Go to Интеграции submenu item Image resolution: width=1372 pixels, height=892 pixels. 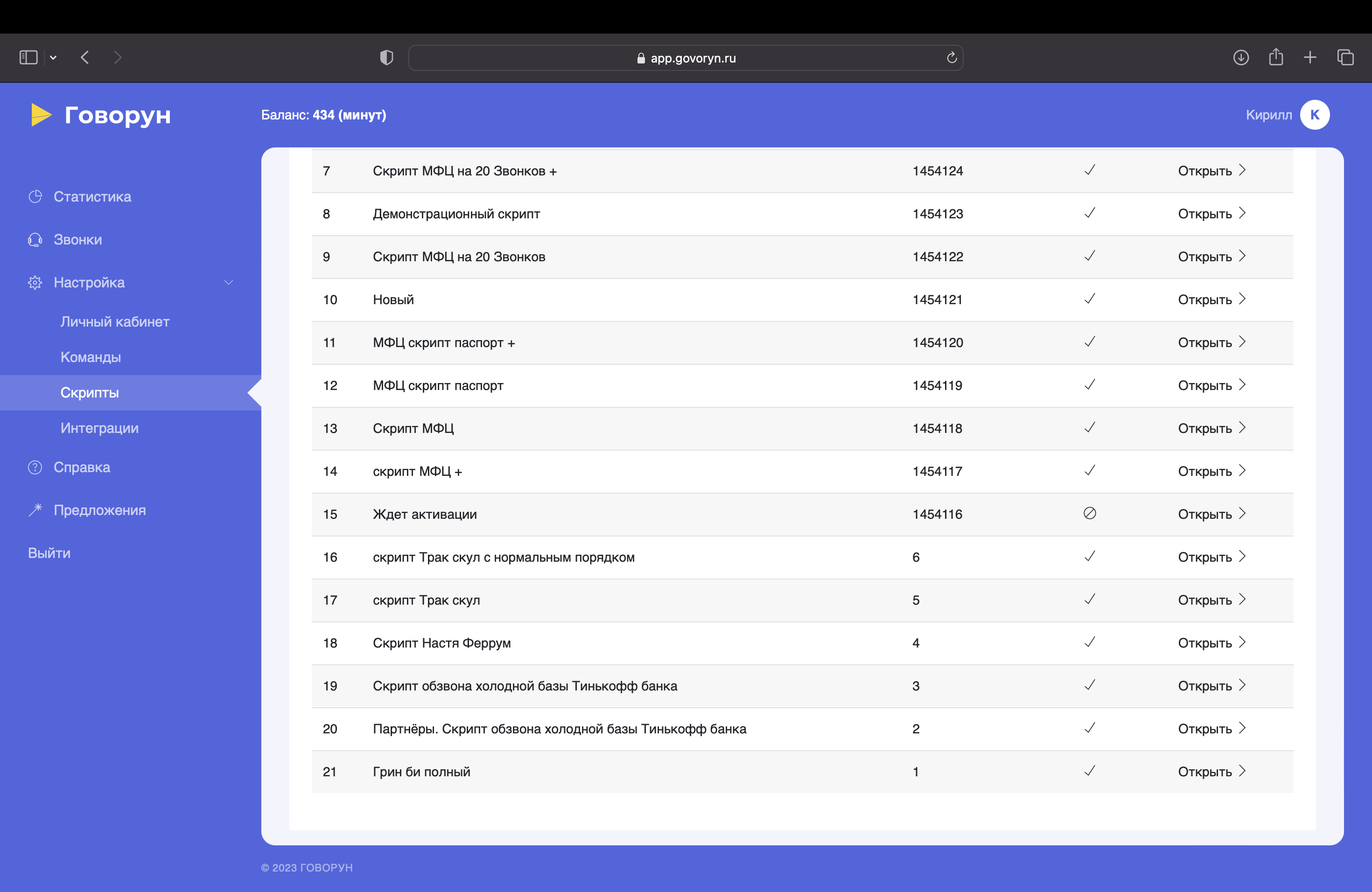(x=99, y=428)
